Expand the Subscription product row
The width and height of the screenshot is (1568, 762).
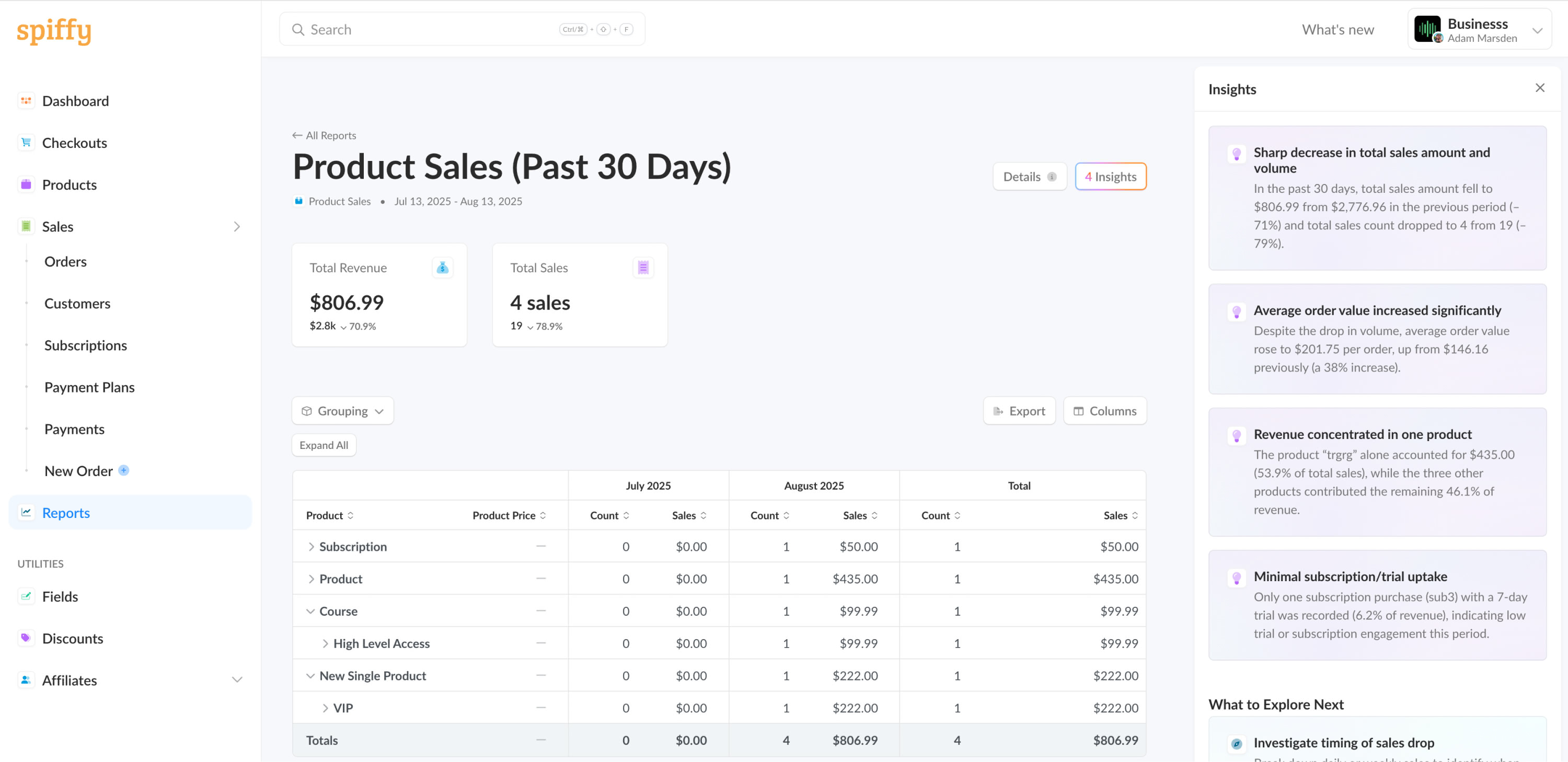pyautogui.click(x=311, y=547)
